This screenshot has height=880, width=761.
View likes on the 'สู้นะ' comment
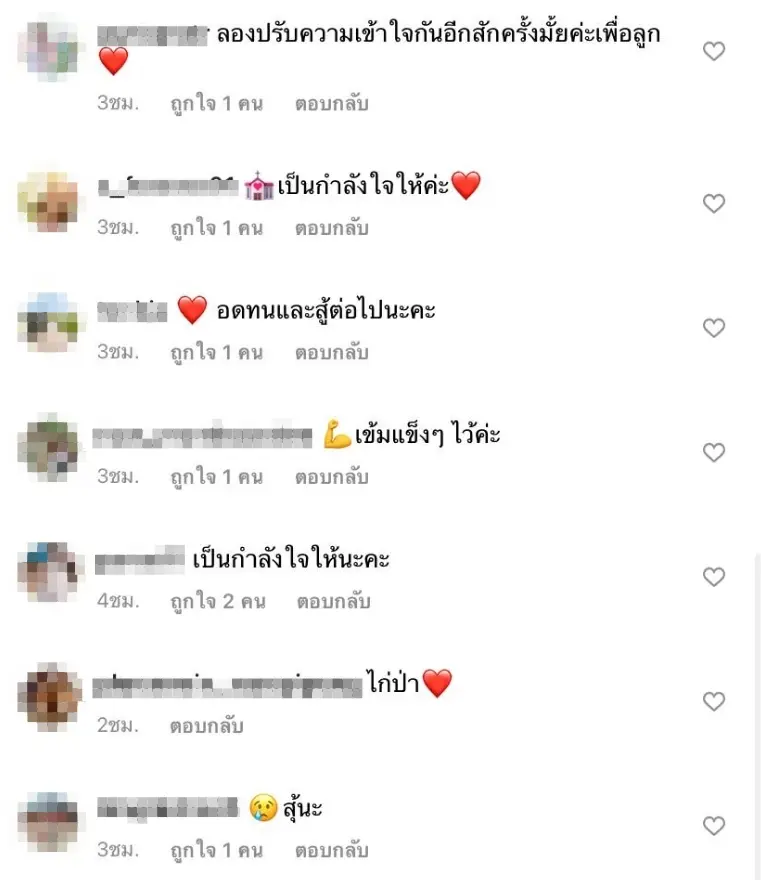(217, 851)
